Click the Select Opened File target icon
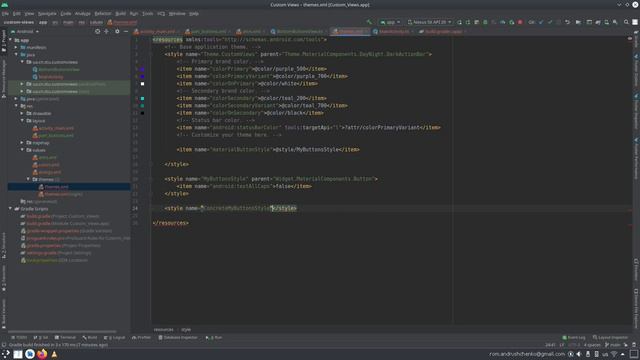 [98, 31]
